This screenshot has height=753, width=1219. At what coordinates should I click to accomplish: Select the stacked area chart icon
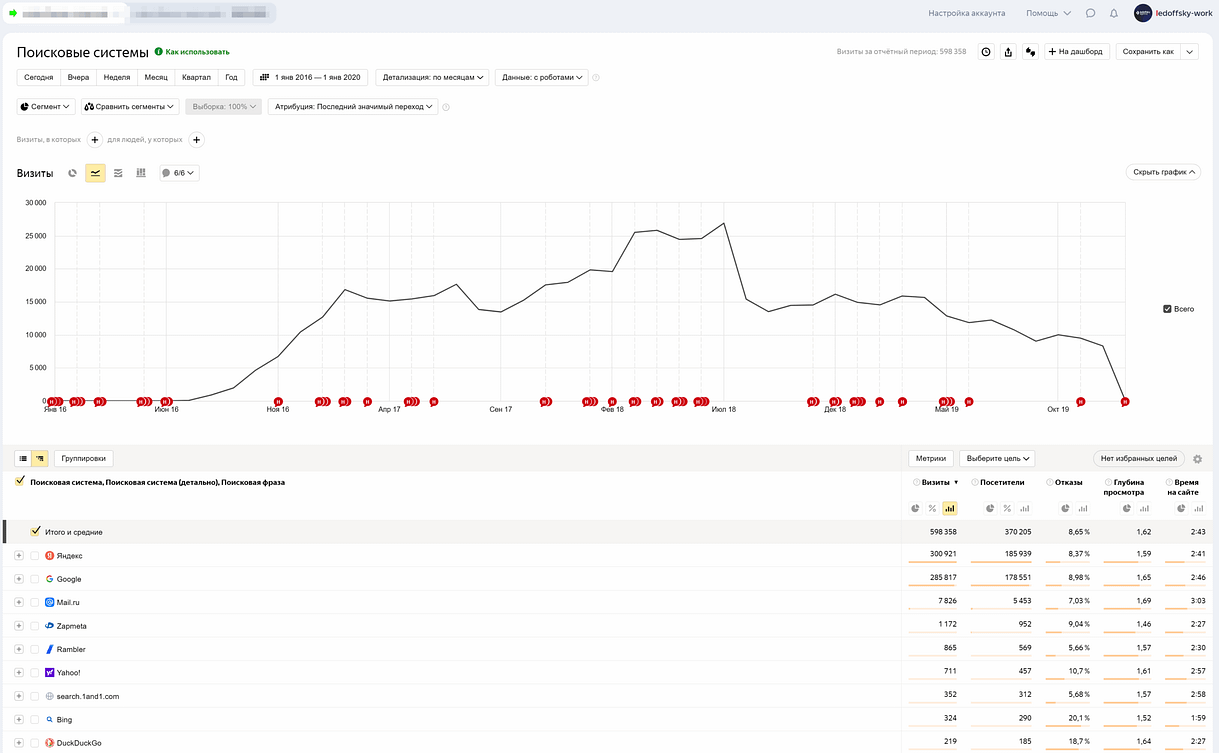118,173
